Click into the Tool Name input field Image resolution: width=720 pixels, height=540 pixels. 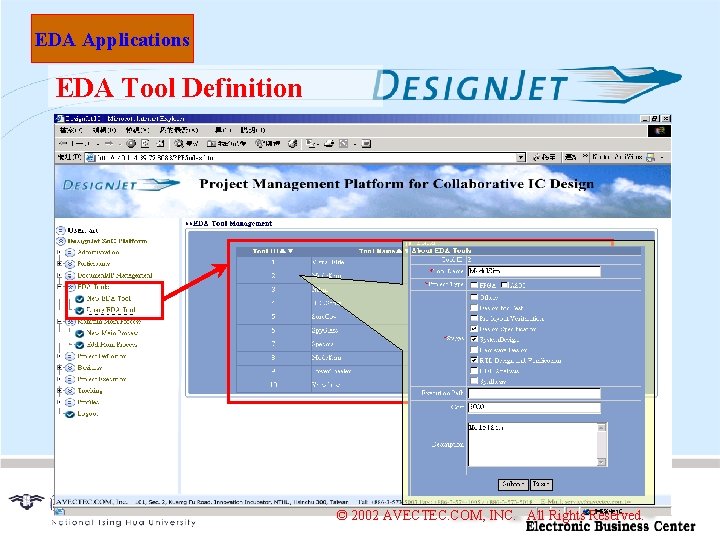tap(534, 271)
